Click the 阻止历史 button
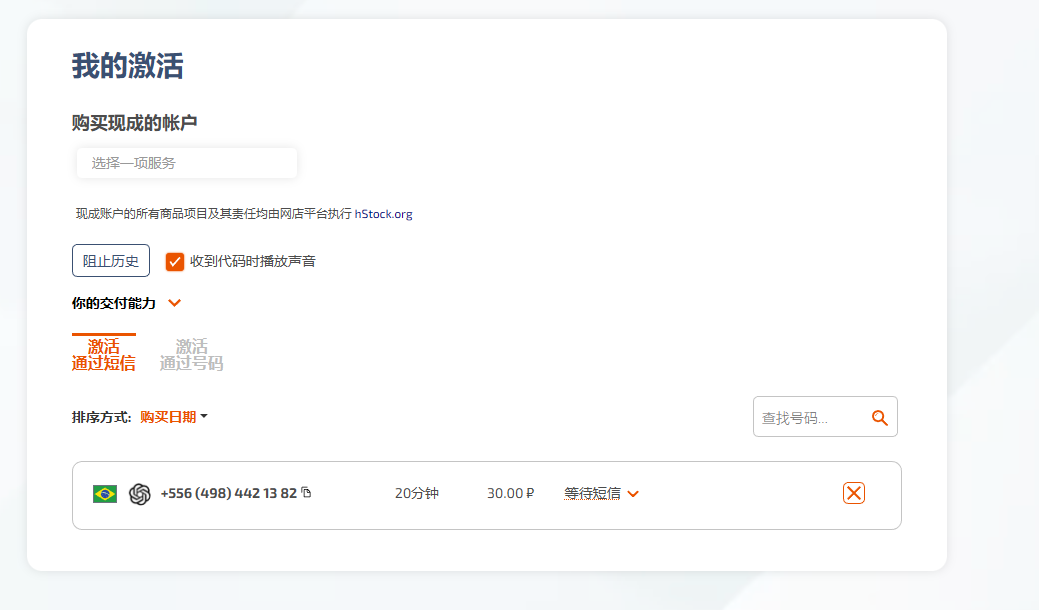This screenshot has height=610, width=1039. point(111,261)
